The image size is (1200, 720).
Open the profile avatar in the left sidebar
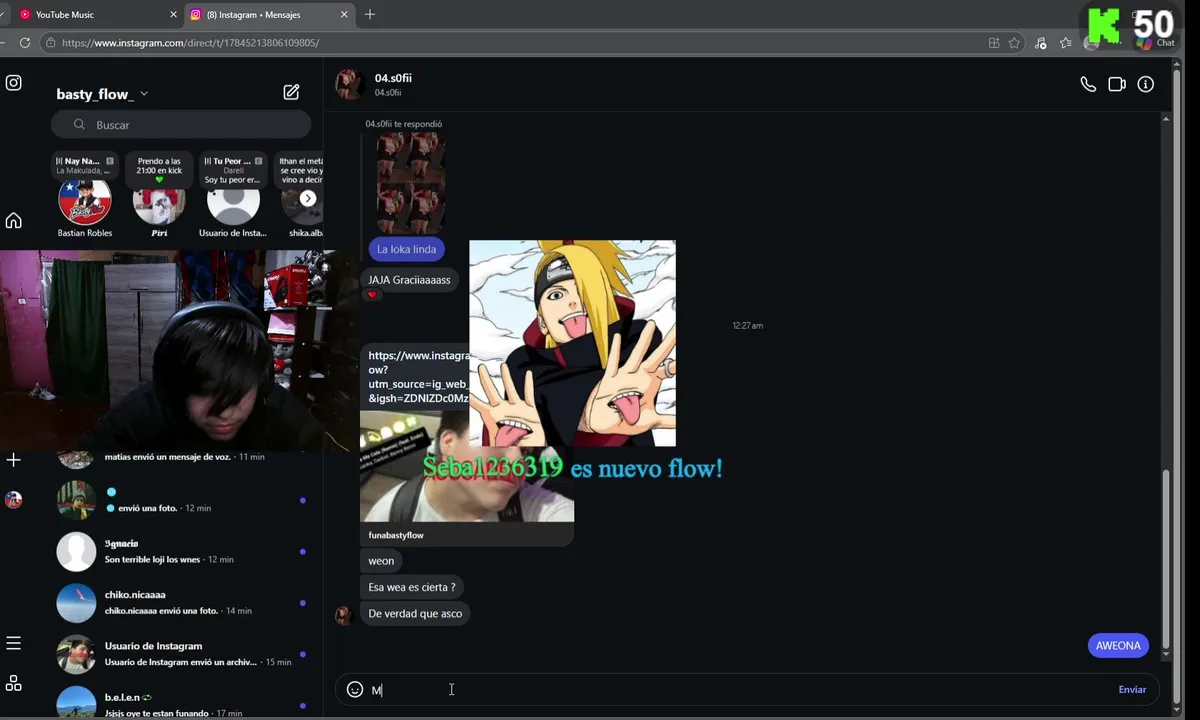(x=14, y=500)
